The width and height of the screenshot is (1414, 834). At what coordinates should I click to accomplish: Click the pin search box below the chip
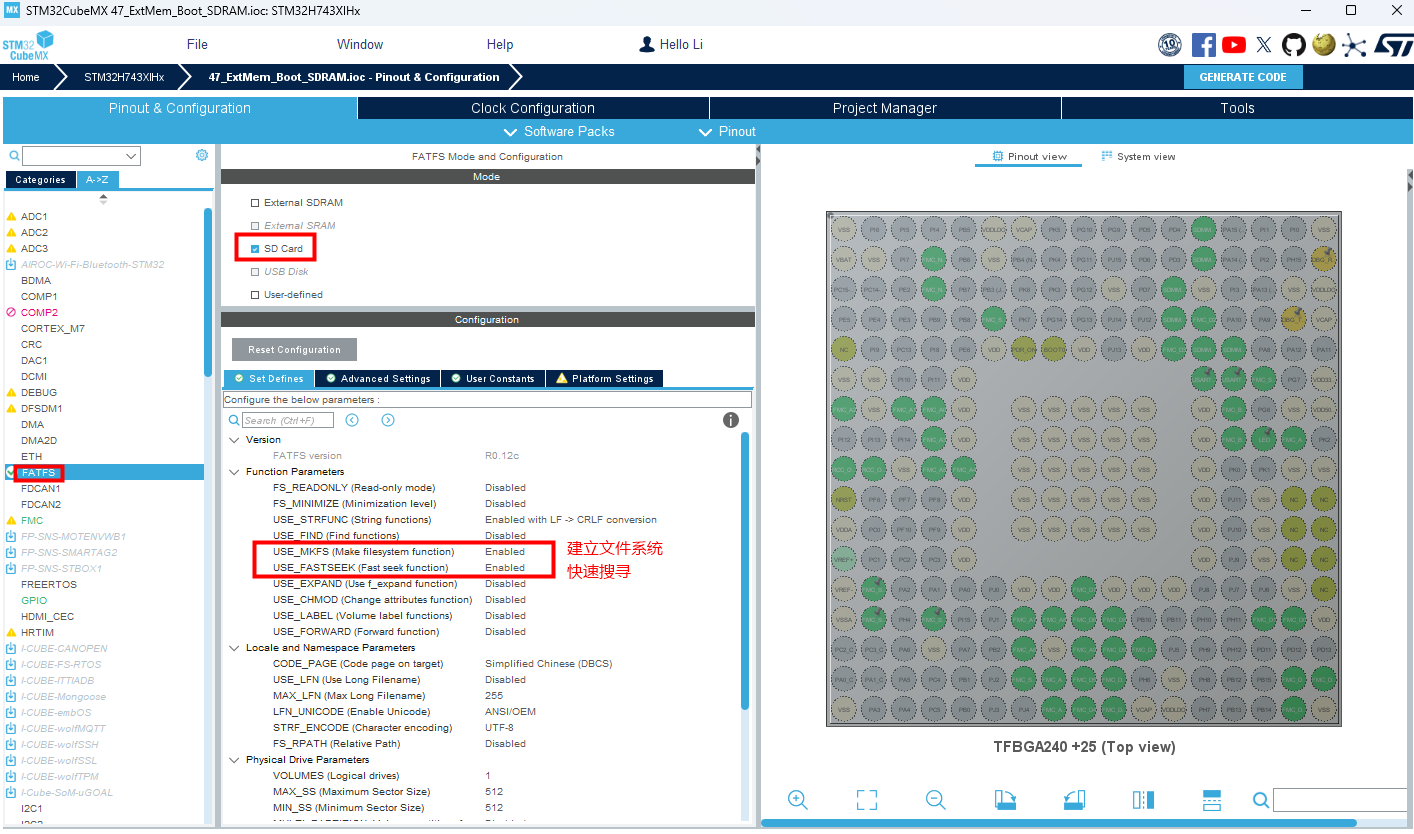pyautogui.click(x=1342, y=800)
